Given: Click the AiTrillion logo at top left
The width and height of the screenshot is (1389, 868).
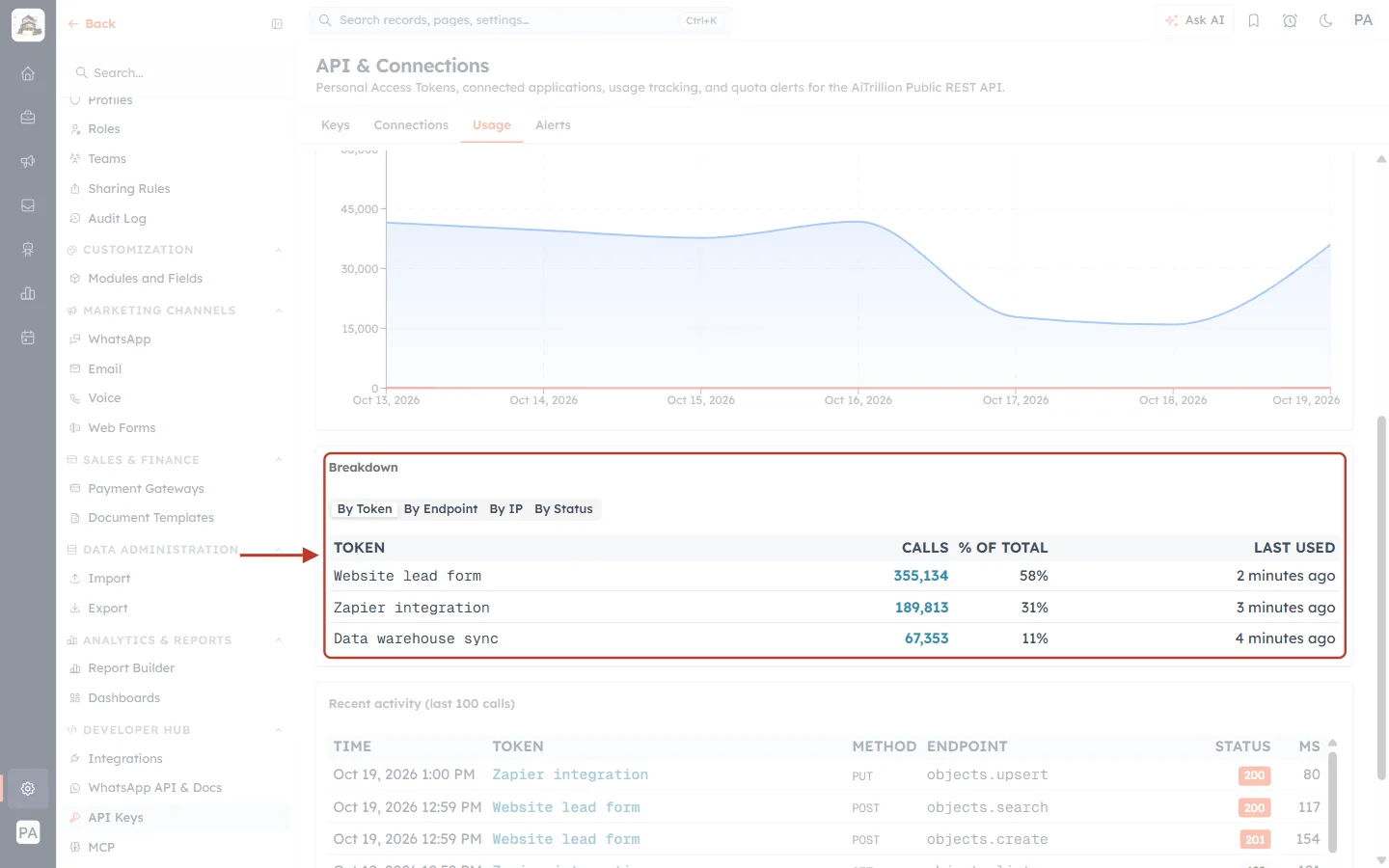Looking at the screenshot, I should pyautogui.click(x=28, y=25).
